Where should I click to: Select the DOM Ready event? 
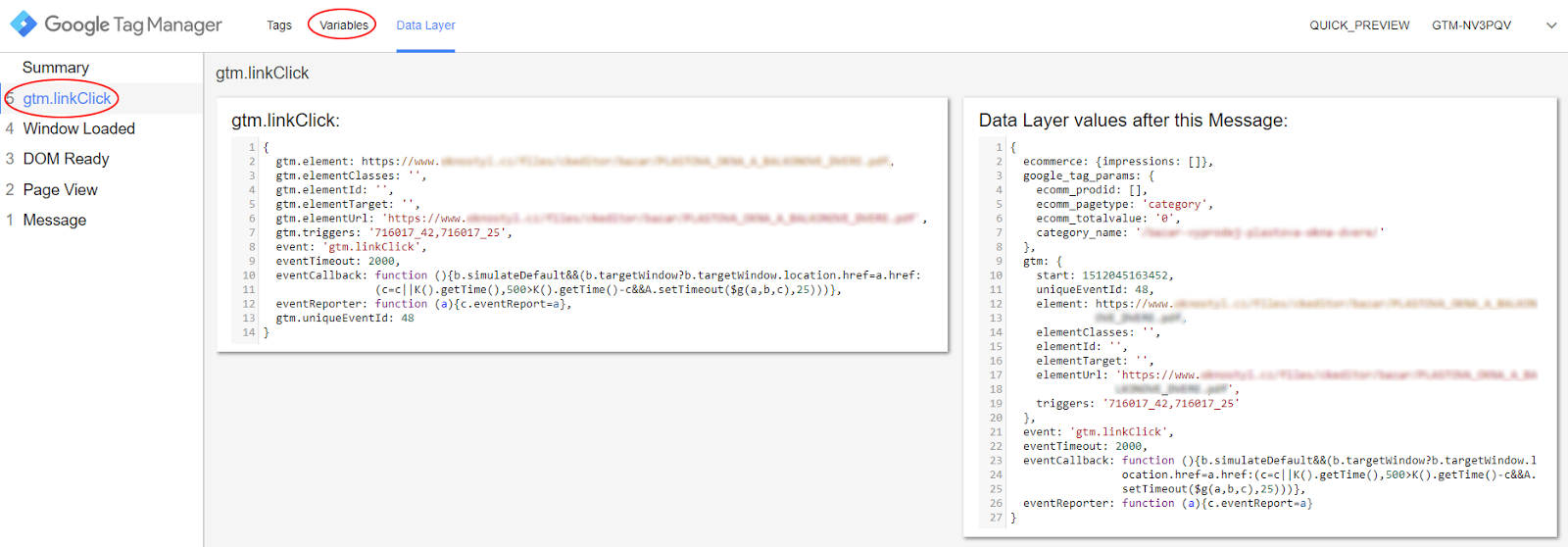(66, 159)
